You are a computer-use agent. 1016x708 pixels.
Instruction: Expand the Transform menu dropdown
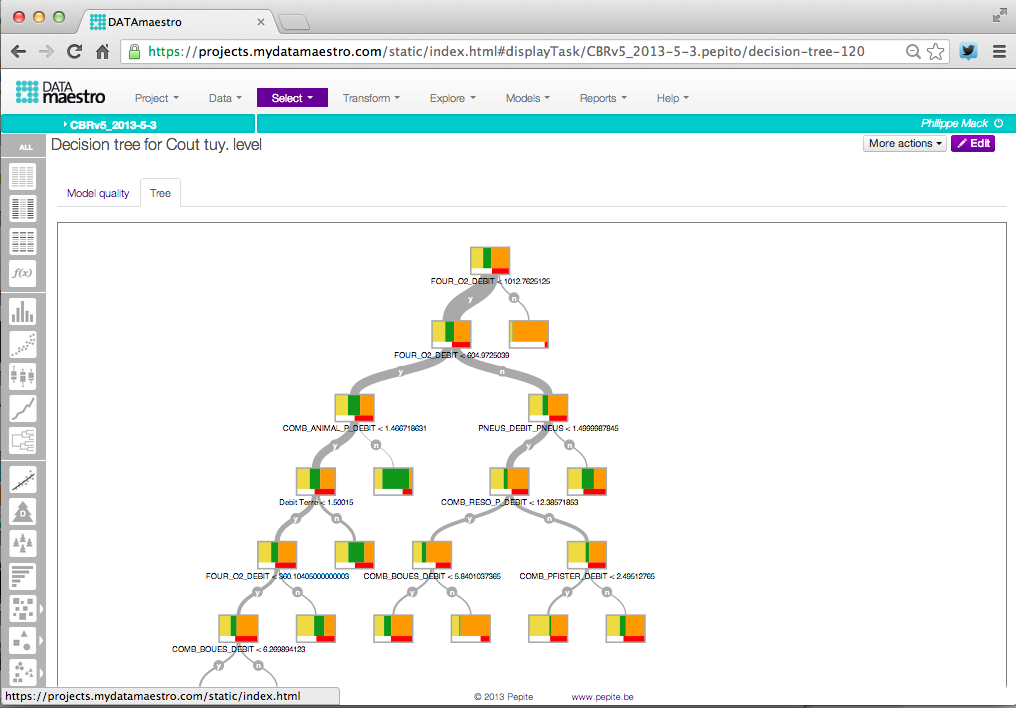coord(371,98)
